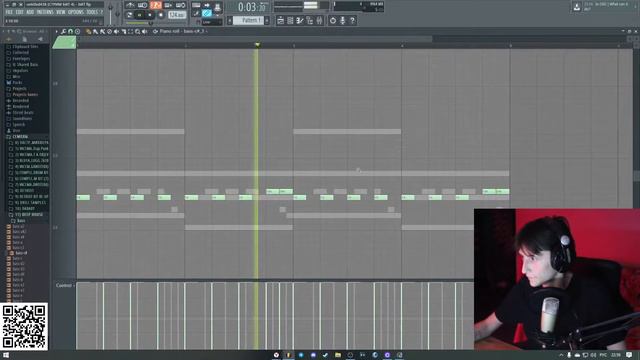Open the EDIT menu
This screenshot has width=640, height=360.
click(20, 12)
